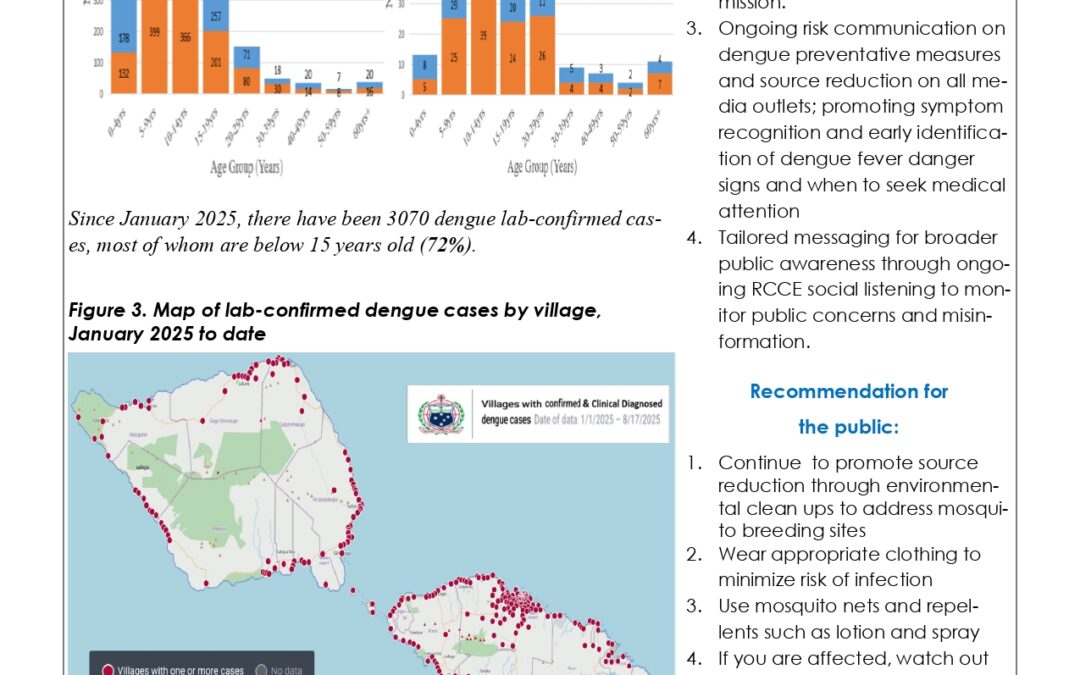The width and height of the screenshot is (1080, 675).
Task: Click 'Recommendation for the public:' heading
Action: [x=848, y=409]
